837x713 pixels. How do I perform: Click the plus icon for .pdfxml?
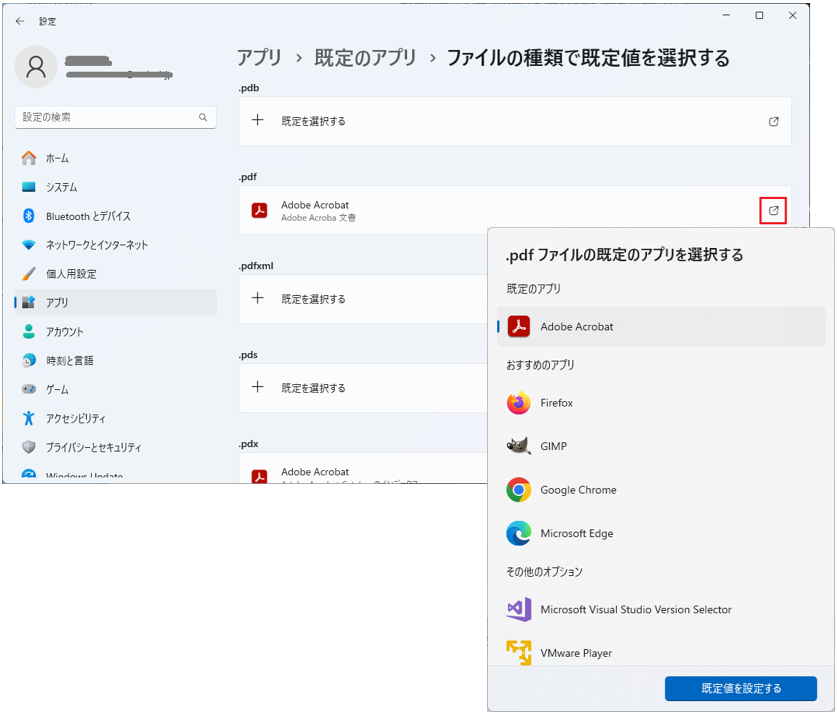click(258, 298)
